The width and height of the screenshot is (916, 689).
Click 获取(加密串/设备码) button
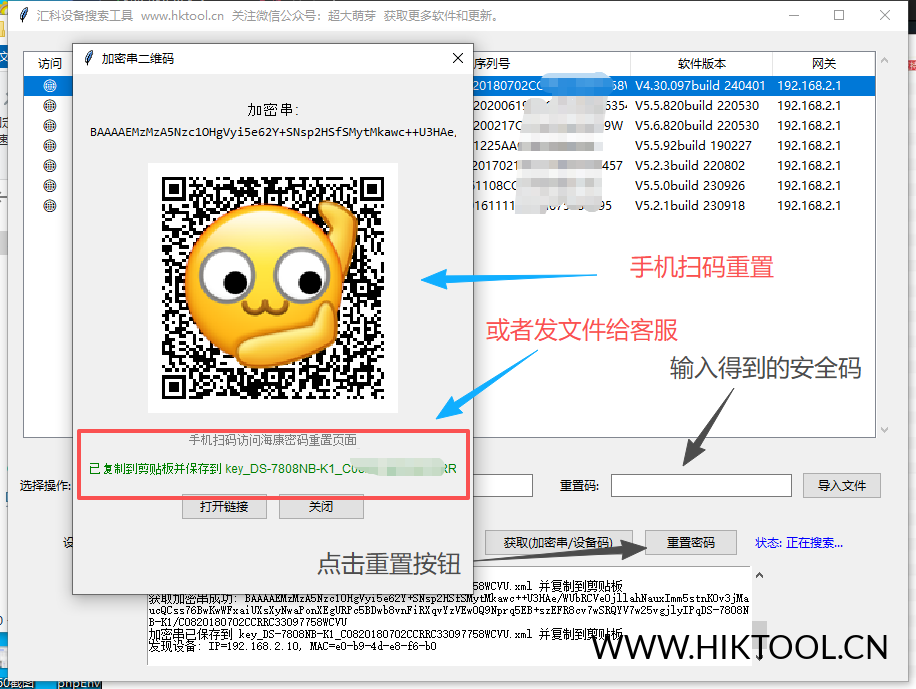point(558,542)
